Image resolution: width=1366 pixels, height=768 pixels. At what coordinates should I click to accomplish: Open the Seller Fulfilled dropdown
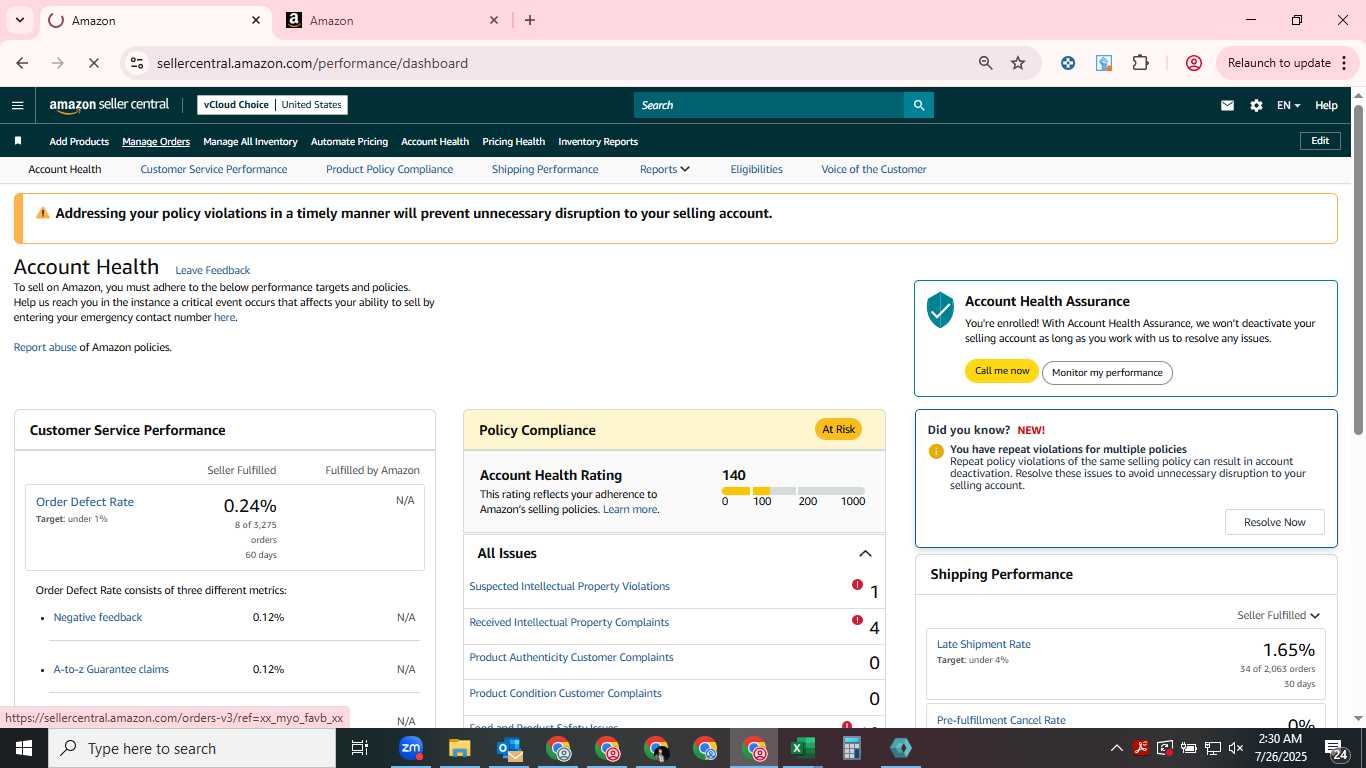(x=1278, y=615)
